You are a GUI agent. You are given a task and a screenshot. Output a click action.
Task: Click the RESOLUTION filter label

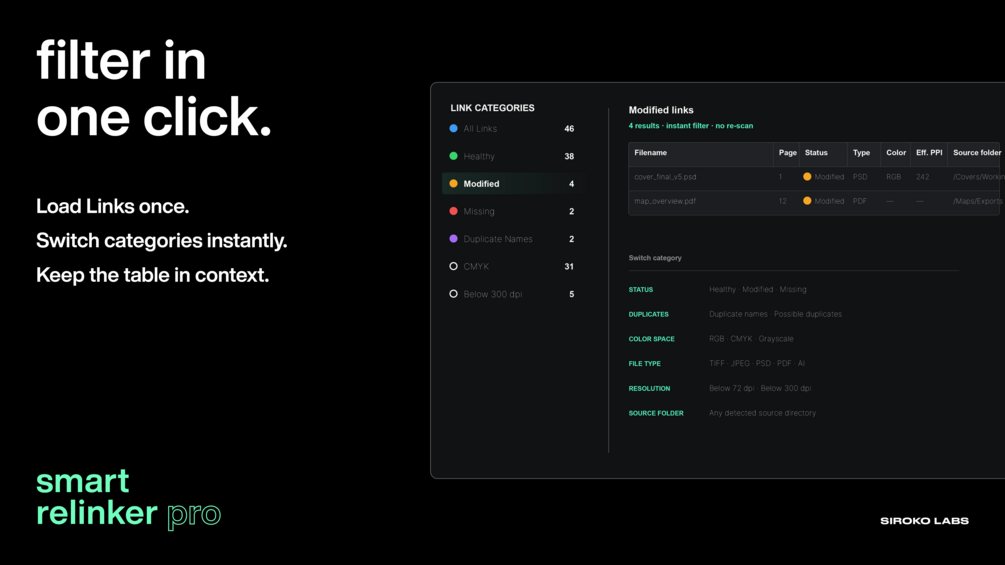point(649,389)
